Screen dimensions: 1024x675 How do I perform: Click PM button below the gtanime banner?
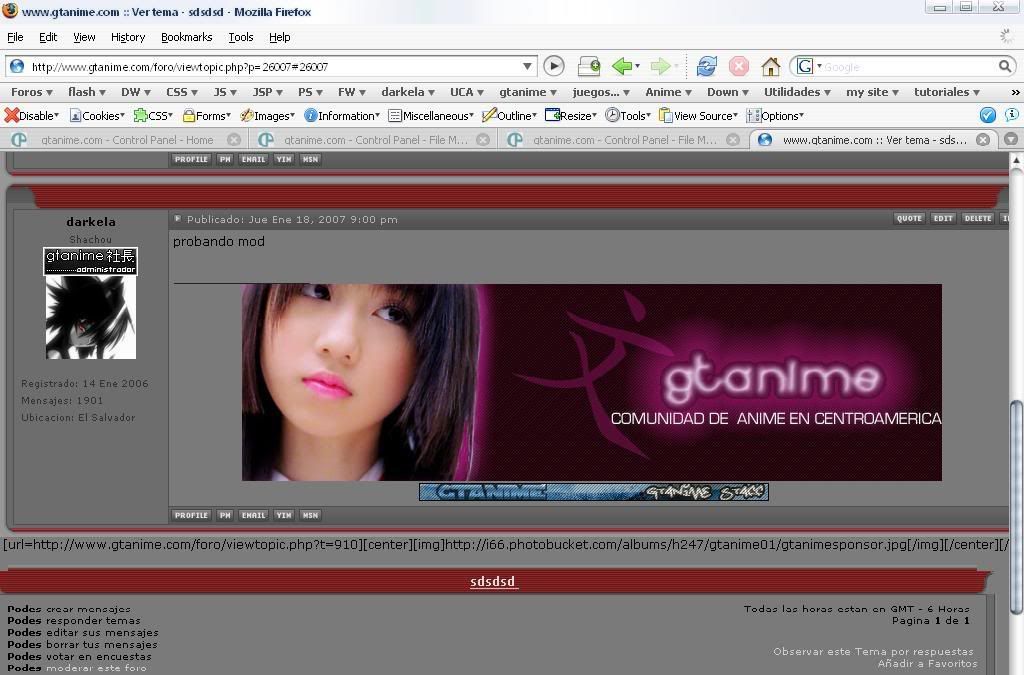pos(225,515)
